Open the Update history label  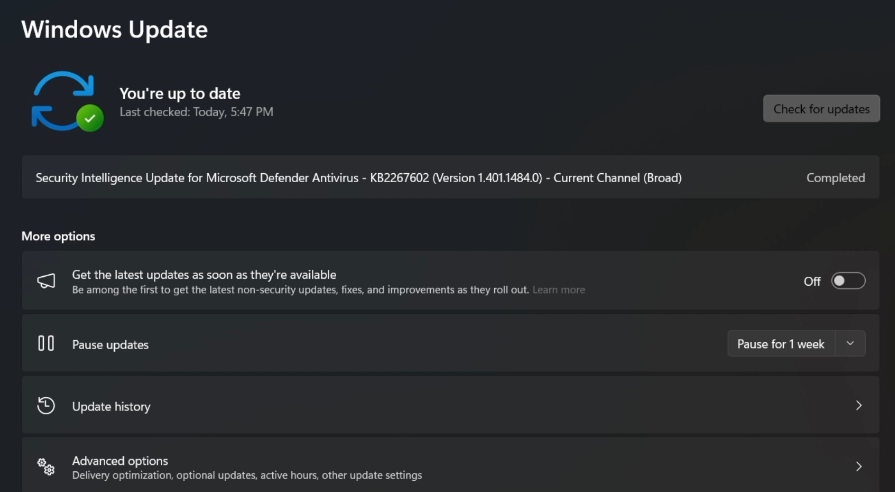tap(111, 407)
